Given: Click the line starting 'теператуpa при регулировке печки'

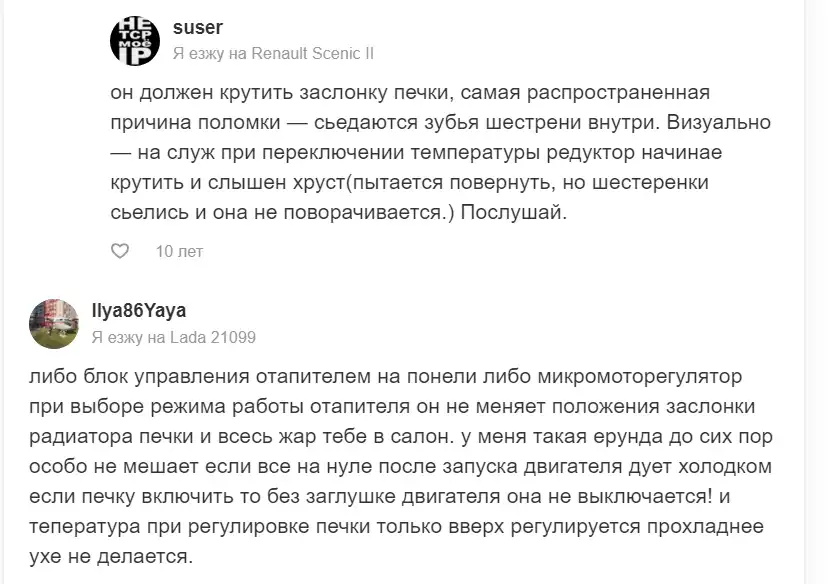Looking at the screenshot, I should (x=396, y=527).
